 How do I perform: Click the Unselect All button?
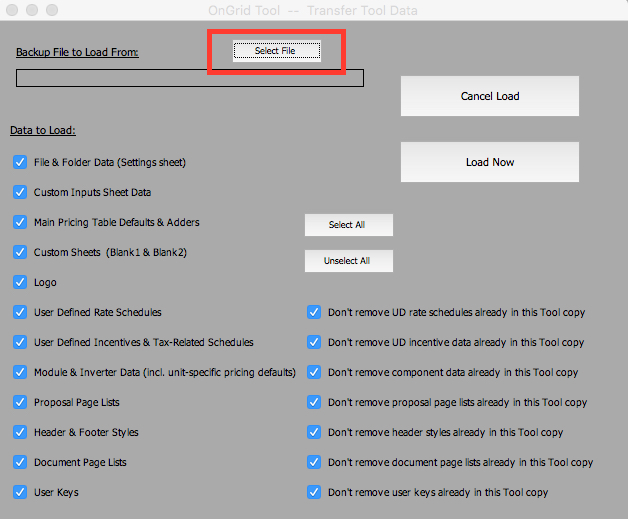pyautogui.click(x=348, y=261)
